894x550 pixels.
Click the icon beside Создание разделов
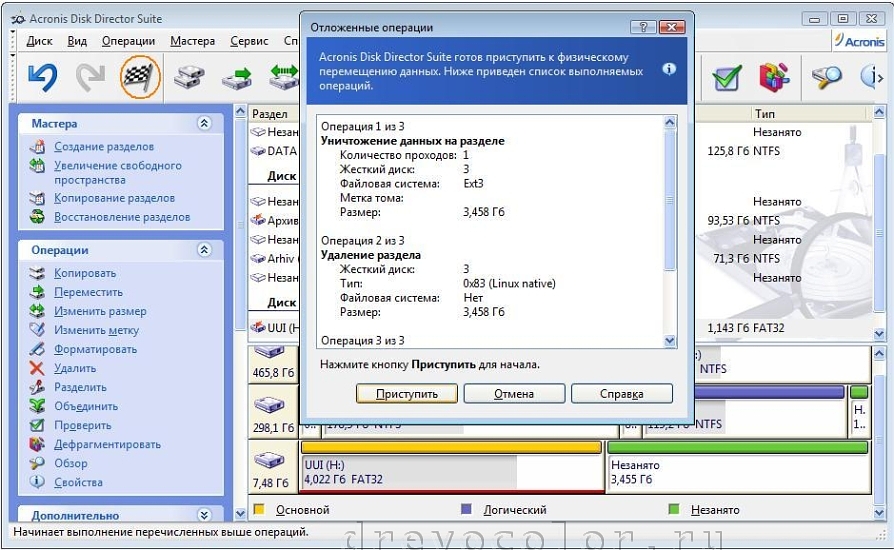coord(37,147)
